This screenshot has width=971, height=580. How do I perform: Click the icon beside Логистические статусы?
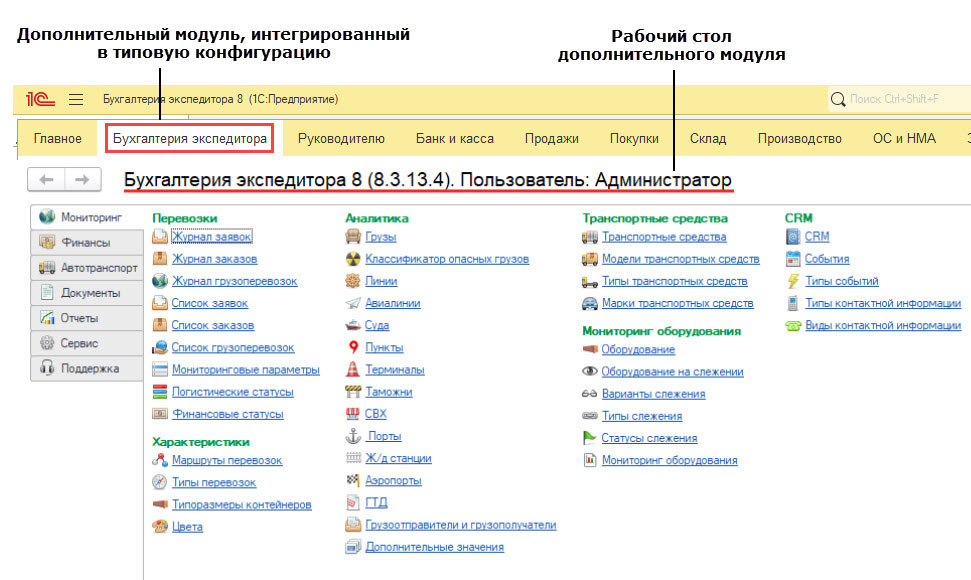pyautogui.click(x=160, y=392)
